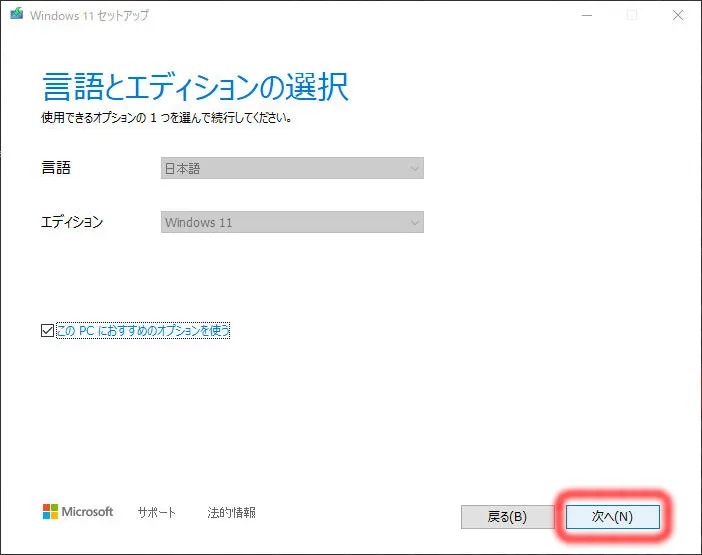The image size is (702, 555).
Task: Open the エディション dropdown showing Windows 11
Action: [292, 222]
